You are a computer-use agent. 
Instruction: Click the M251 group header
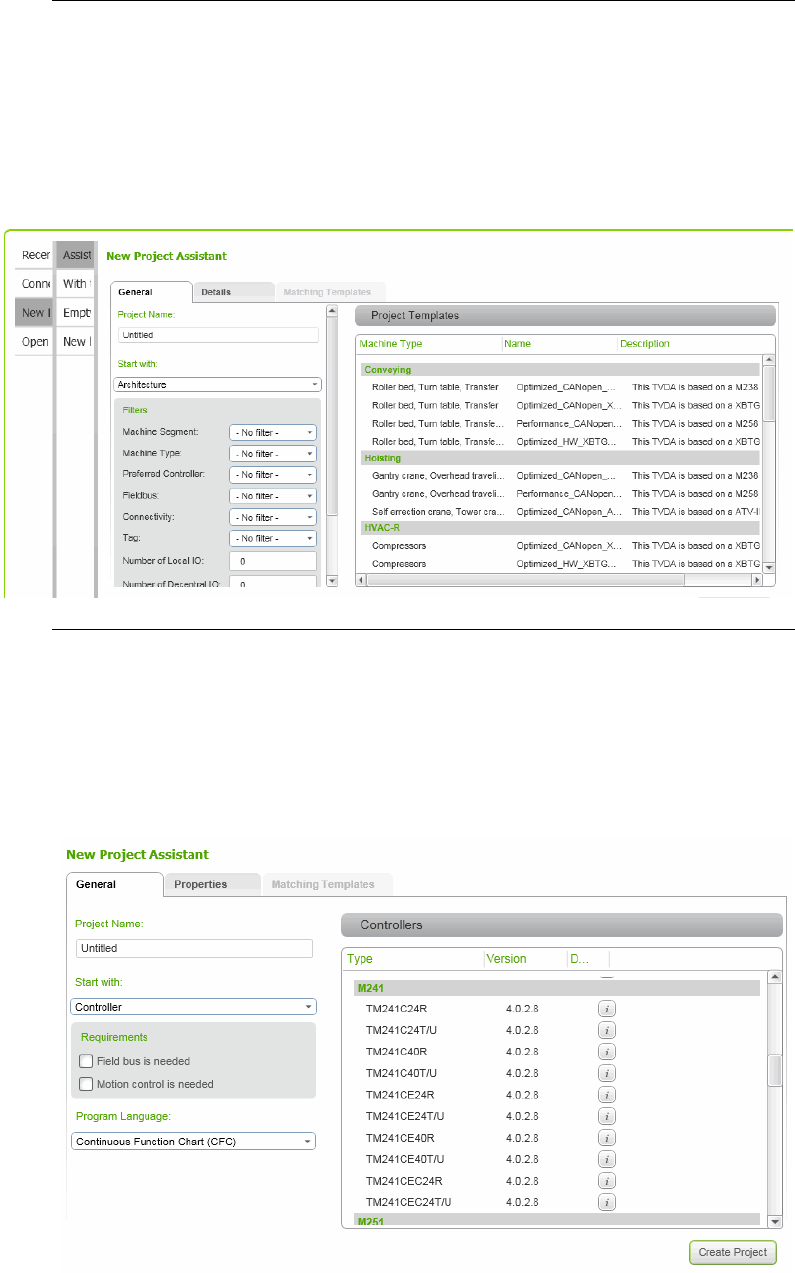pyautogui.click(x=557, y=1221)
